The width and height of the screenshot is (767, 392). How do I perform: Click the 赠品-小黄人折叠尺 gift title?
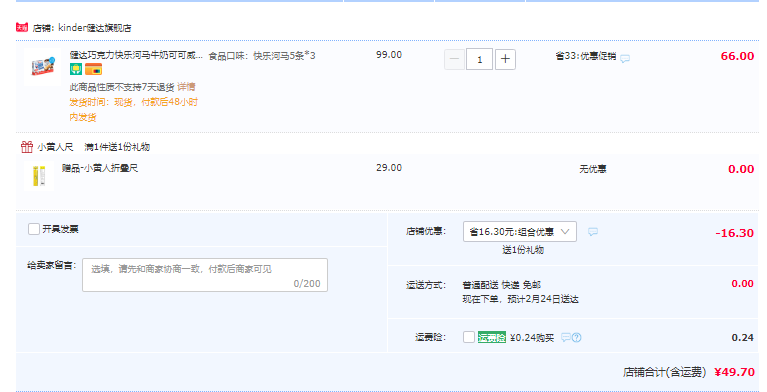pyautogui.click(x=100, y=168)
